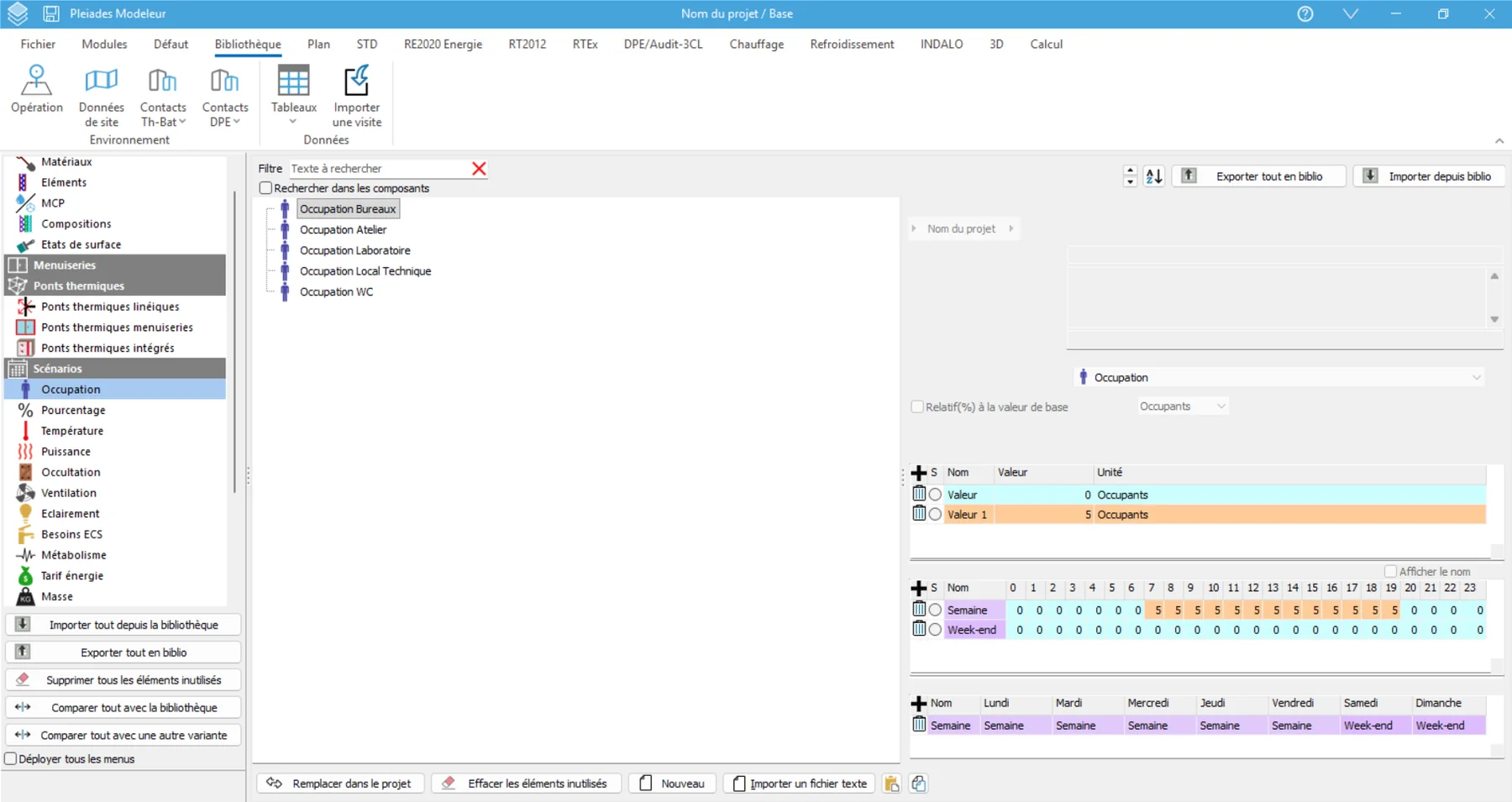Add a new weekly schedule row
The height and width of the screenshot is (802, 1512).
[x=919, y=703]
